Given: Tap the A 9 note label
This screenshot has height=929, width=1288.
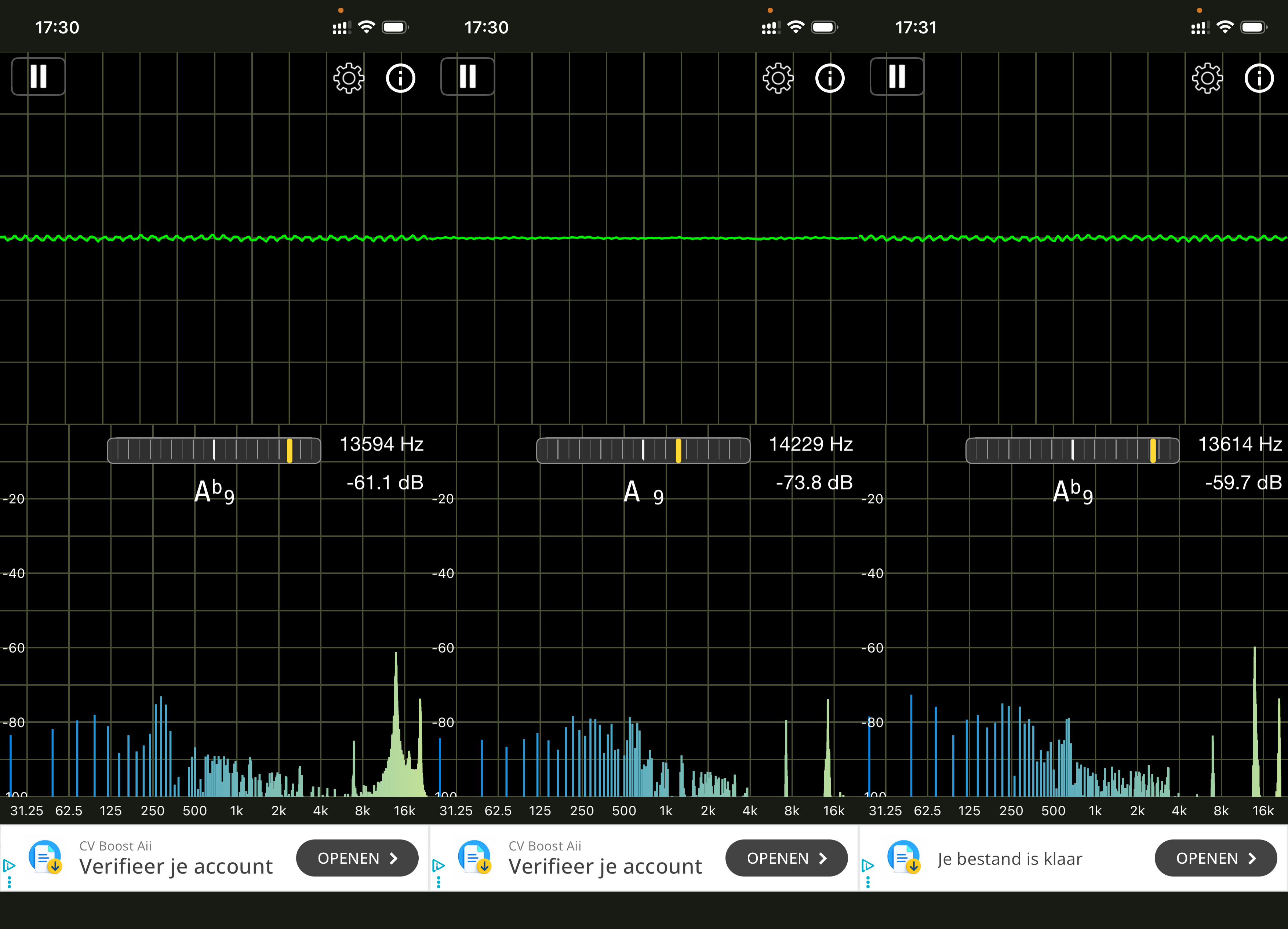Looking at the screenshot, I should (643, 492).
